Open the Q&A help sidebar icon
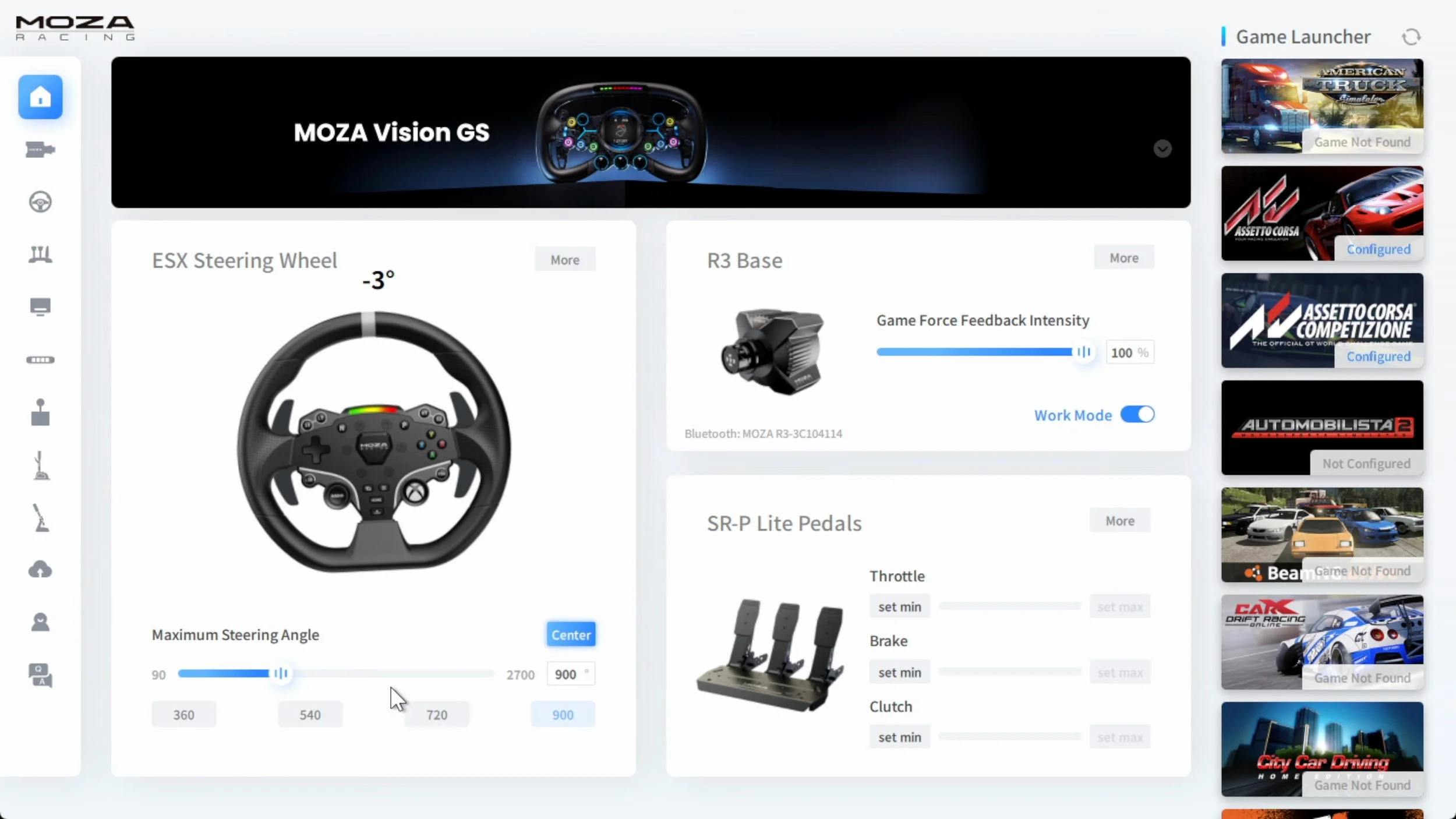This screenshot has width=1456, height=819. tap(40, 675)
